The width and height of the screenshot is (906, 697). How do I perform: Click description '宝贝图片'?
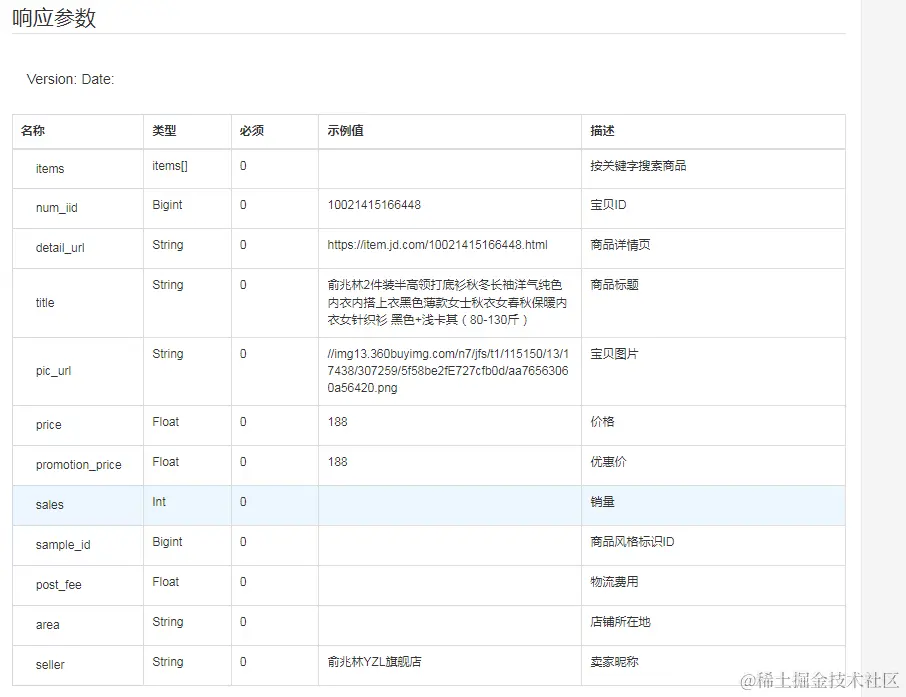[x=614, y=354]
